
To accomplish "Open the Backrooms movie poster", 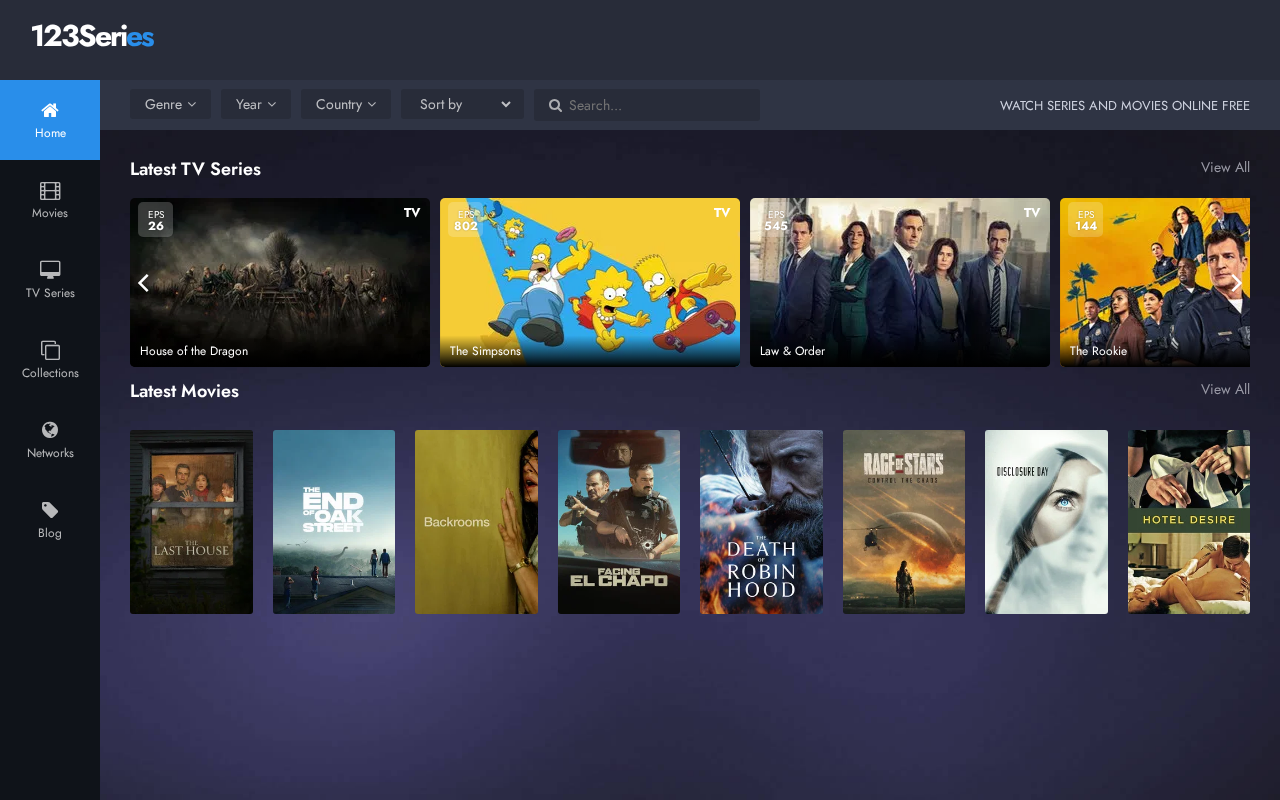I will point(476,522).
